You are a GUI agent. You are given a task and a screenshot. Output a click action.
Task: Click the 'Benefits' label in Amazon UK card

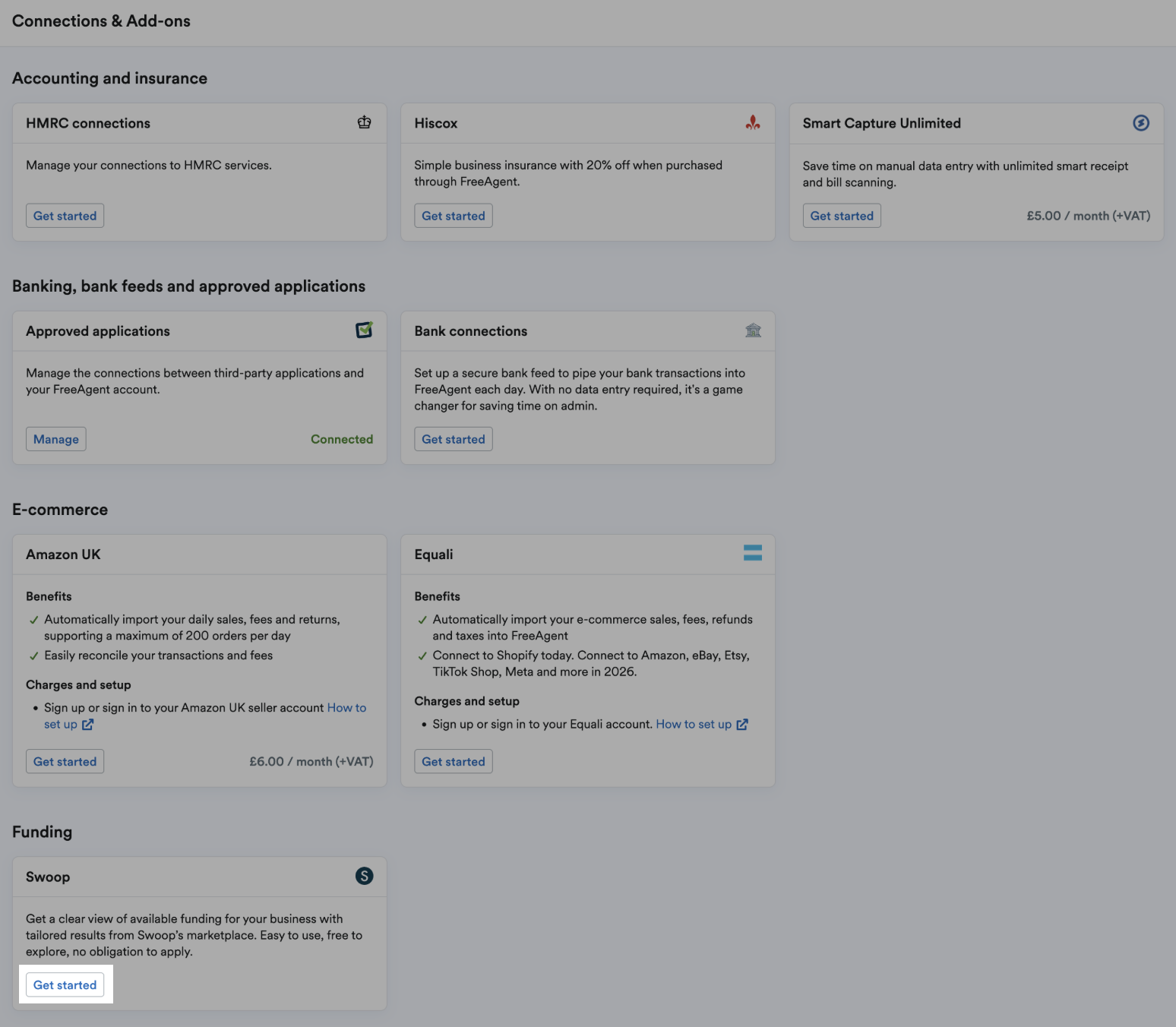click(49, 596)
